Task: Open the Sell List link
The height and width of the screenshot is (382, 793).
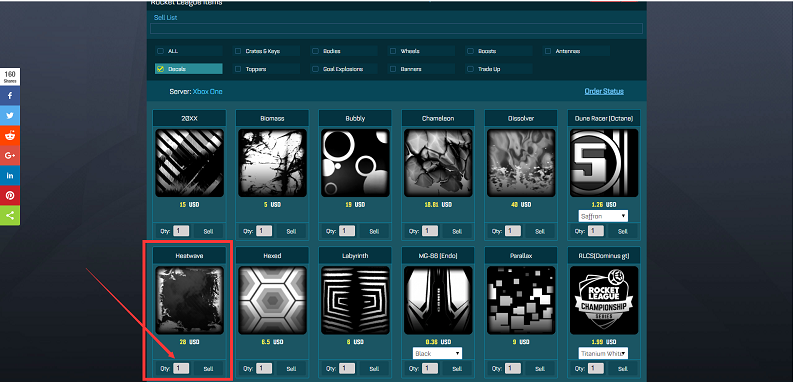Action: 165,18
